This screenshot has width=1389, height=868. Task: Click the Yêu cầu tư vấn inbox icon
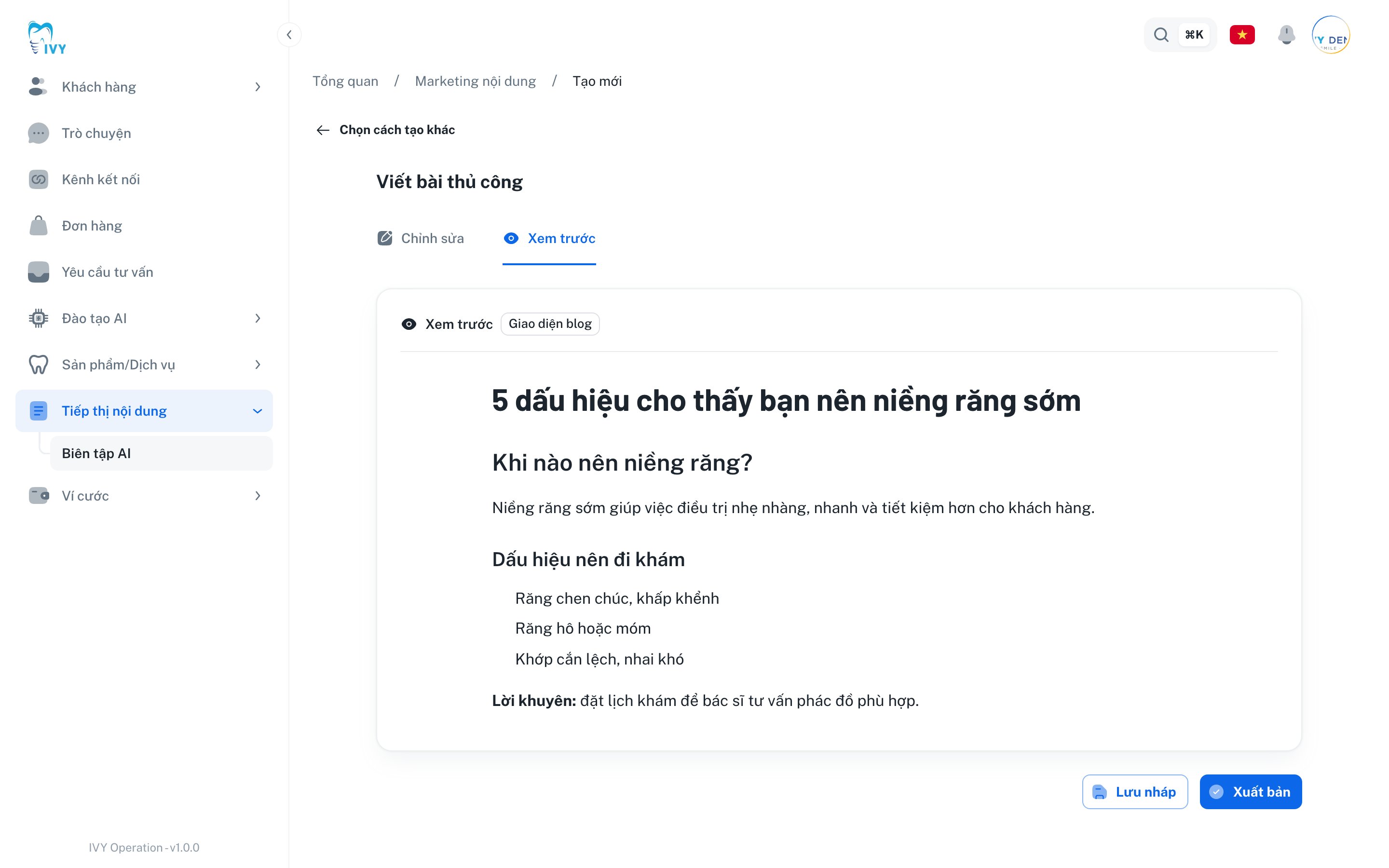pyautogui.click(x=38, y=272)
